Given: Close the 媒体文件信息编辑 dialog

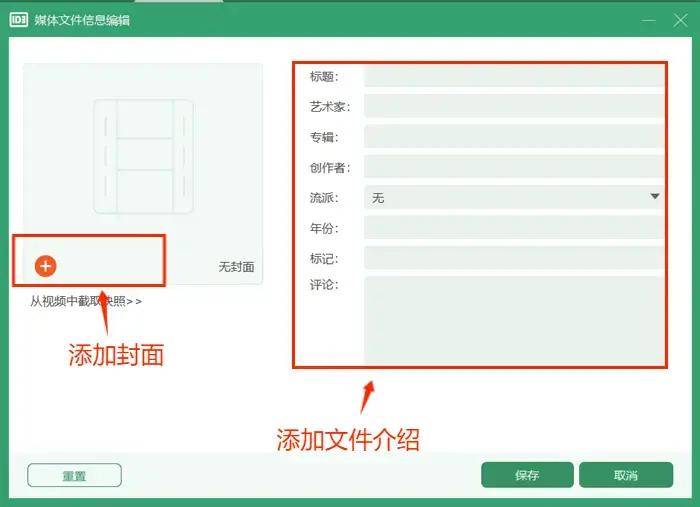Looking at the screenshot, I should 680,20.
